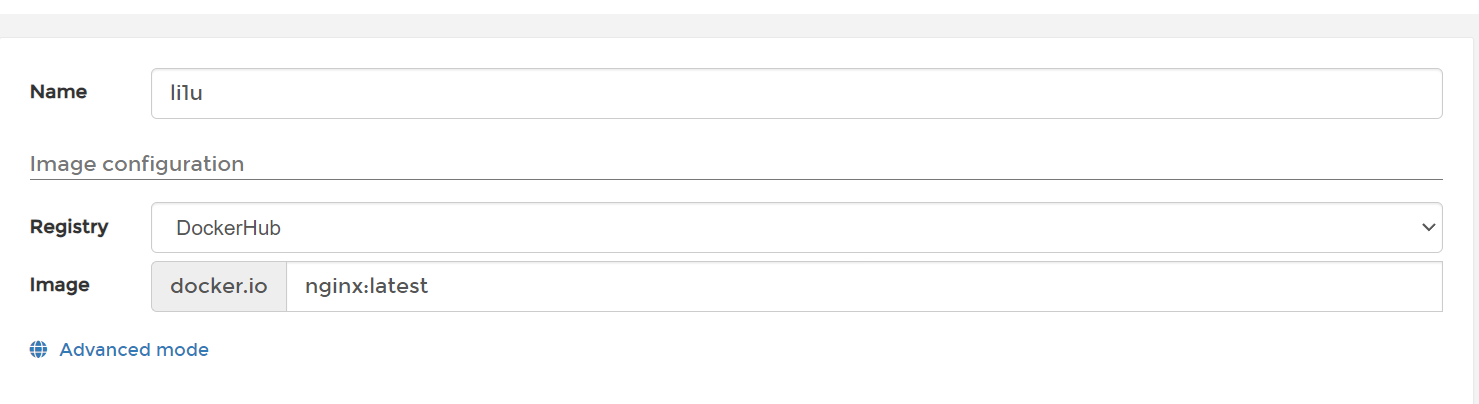Click the Image configuration section heading
The width and height of the screenshot is (1479, 404).
(137, 164)
